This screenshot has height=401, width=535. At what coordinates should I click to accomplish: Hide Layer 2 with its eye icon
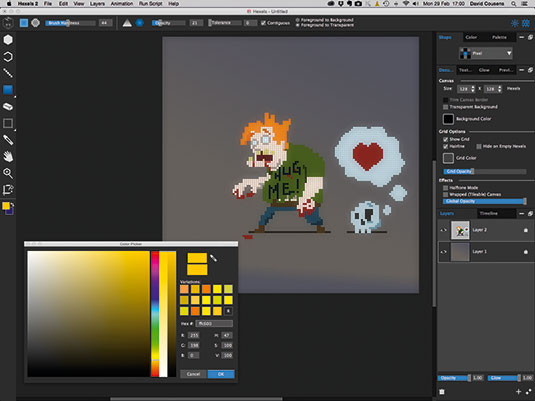coord(444,230)
